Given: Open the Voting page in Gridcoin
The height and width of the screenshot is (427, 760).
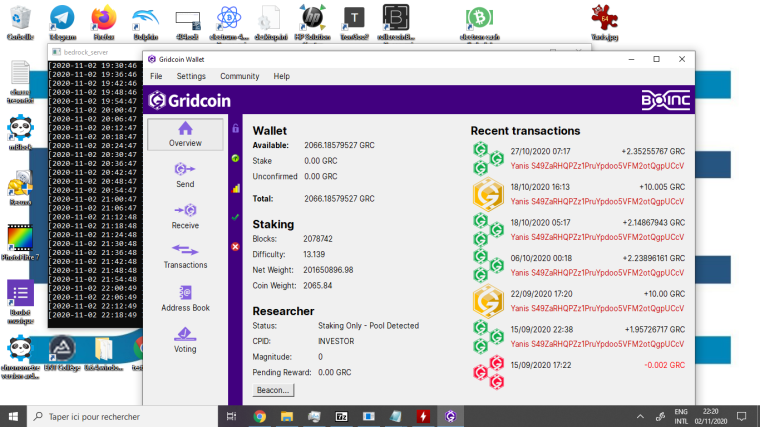Looking at the screenshot, I should (x=185, y=340).
